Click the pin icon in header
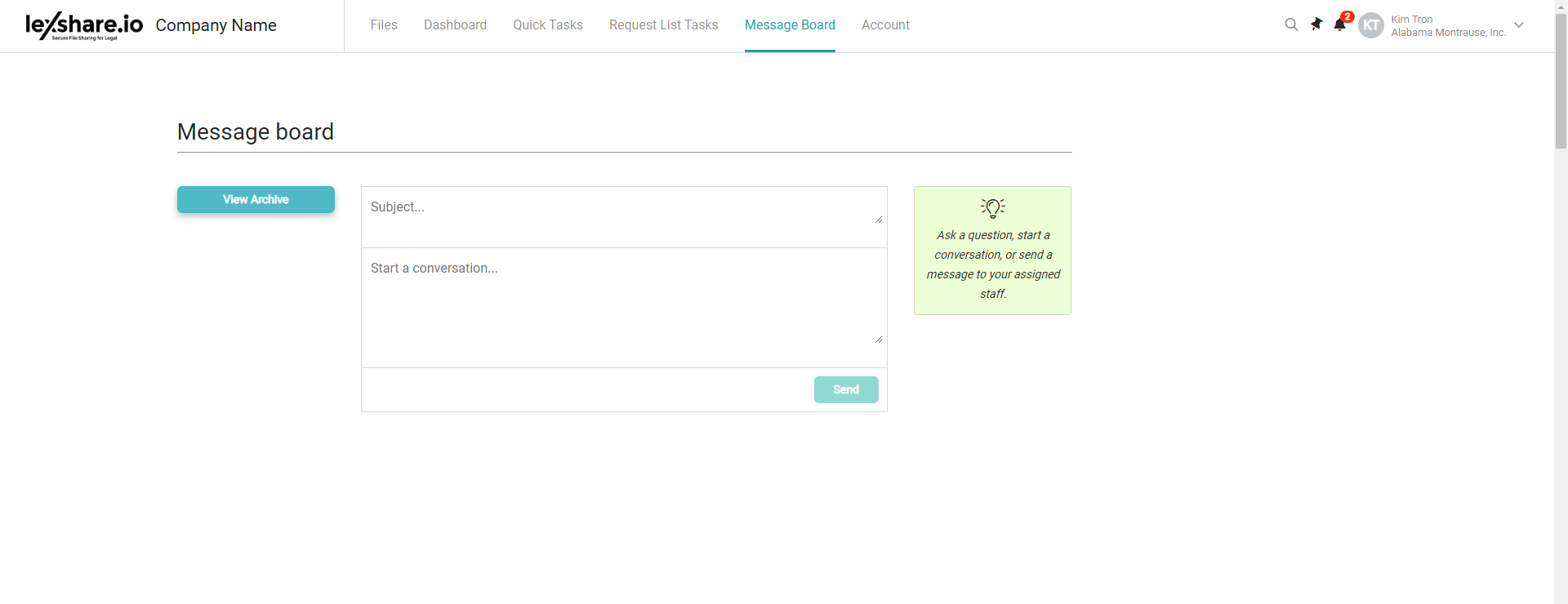Viewport: 1568px width, 604px height. (1316, 24)
